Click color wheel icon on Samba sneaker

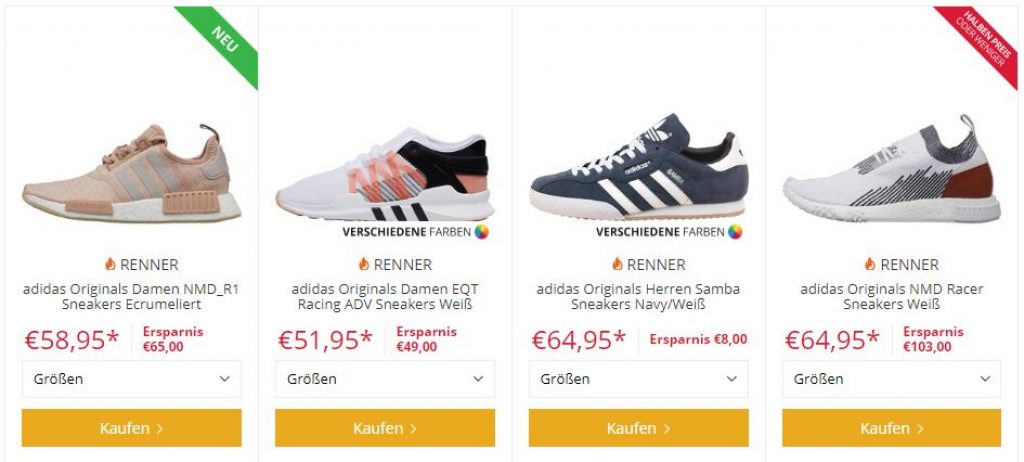735,232
